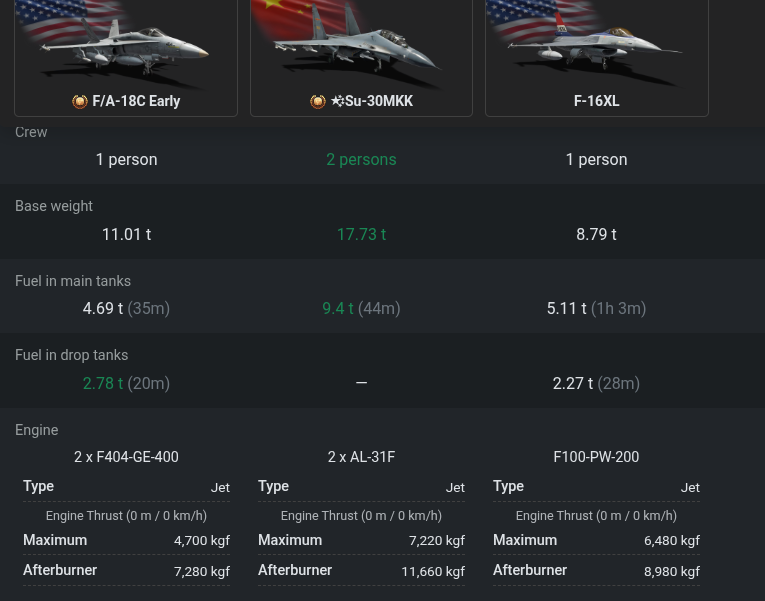Click the 2 persons crew value
The height and width of the screenshot is (601, 765).
pos(362,160)
